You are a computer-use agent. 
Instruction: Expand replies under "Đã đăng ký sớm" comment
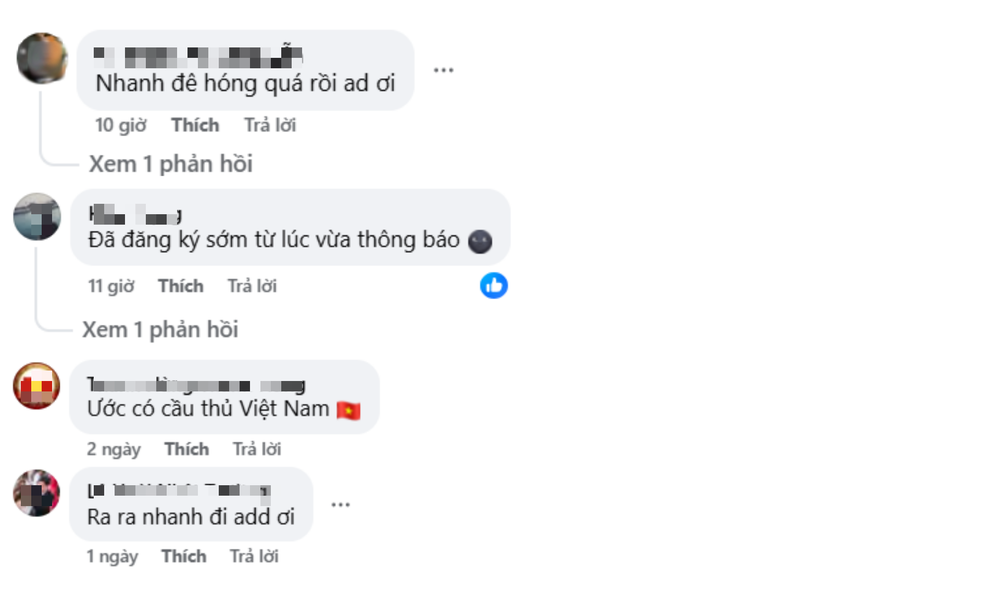pyautogui.click(x=160, y=329)
